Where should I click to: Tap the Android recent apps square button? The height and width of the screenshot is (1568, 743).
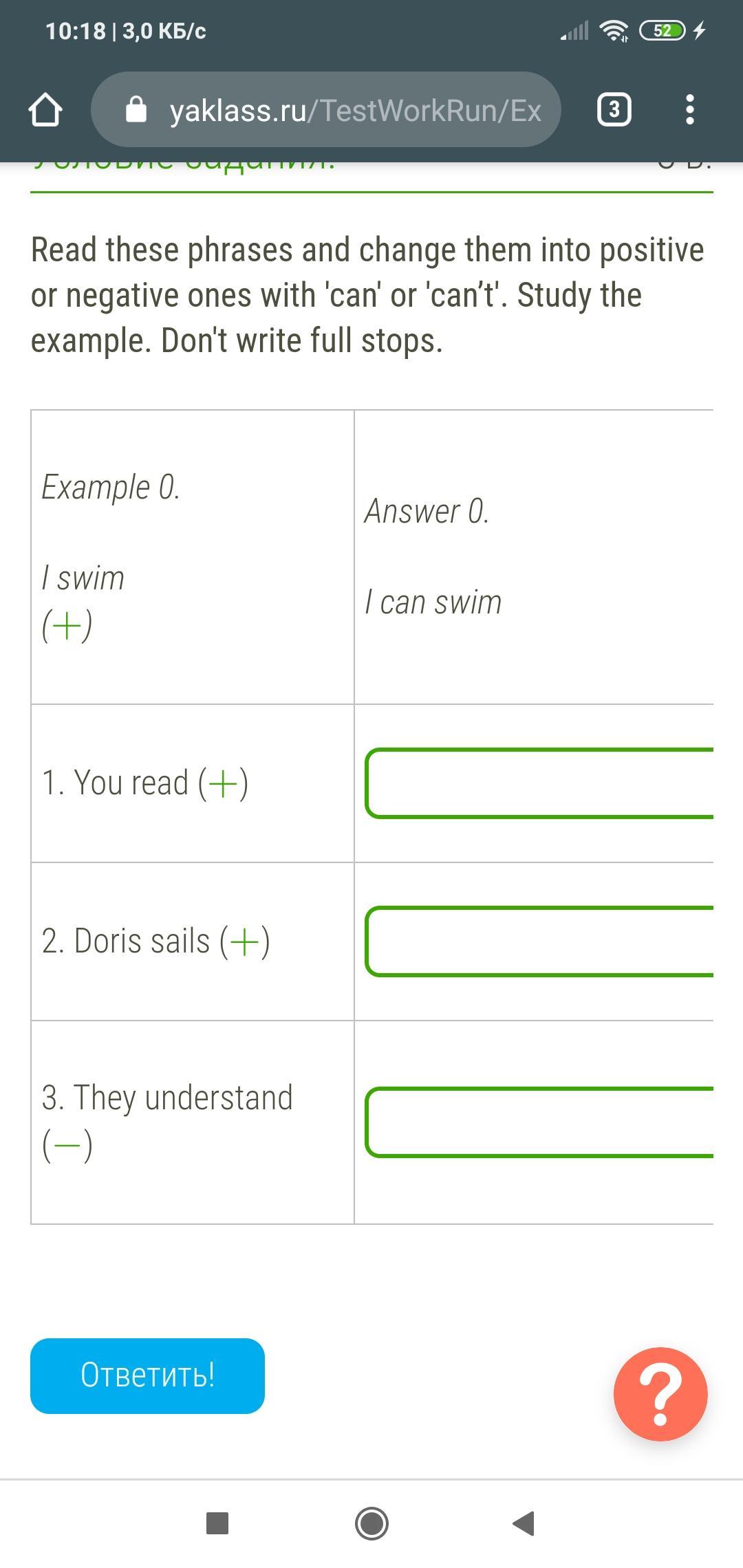[x=217, y=1523]
